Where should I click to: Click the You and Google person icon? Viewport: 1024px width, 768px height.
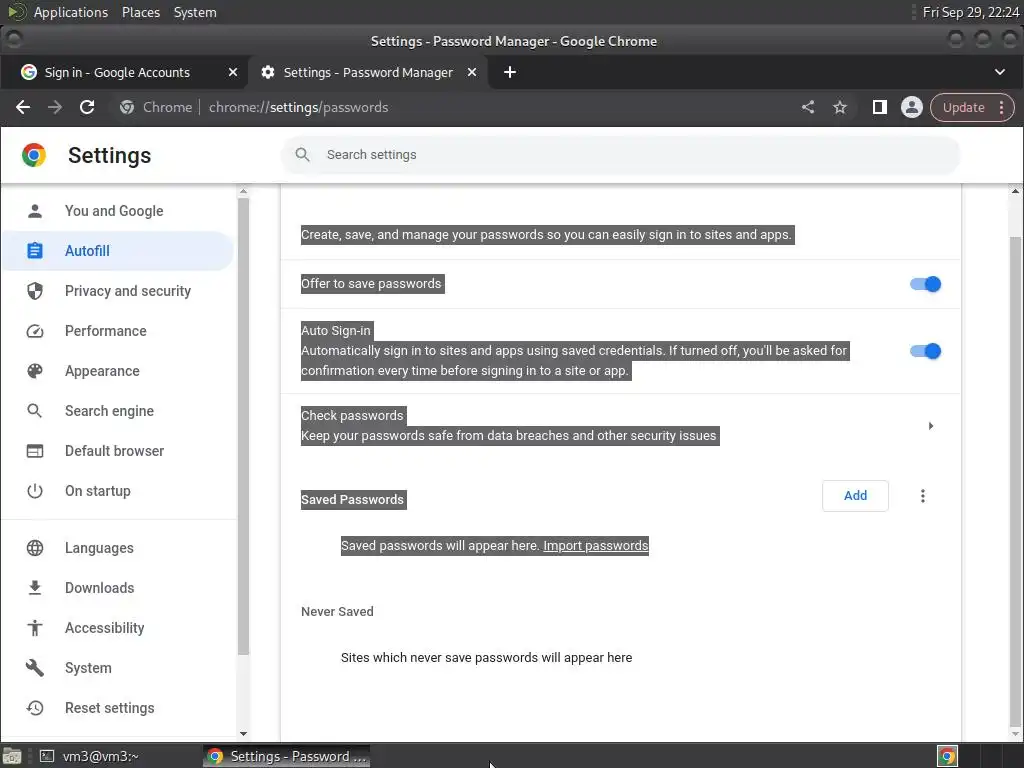(x=35, y=211)
